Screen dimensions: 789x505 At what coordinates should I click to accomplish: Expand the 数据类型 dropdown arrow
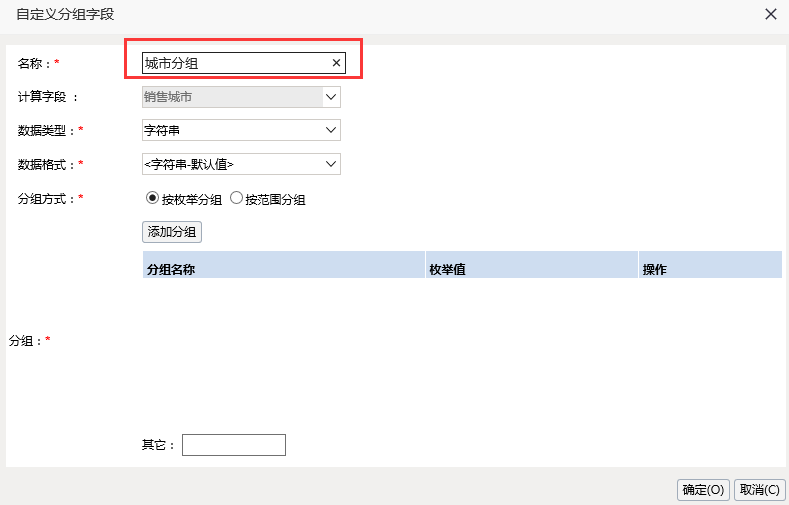(x=331, y=130)
